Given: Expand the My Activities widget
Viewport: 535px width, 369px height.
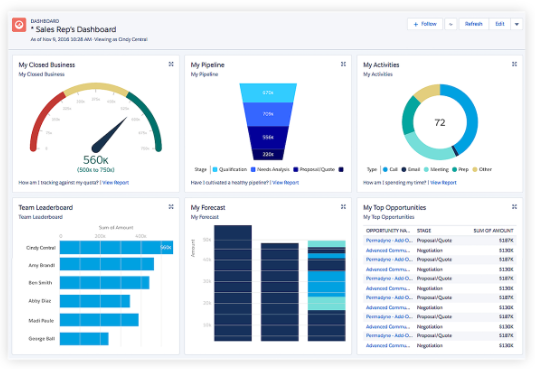Looking at the screenshot, I should (x=515, y=64).
